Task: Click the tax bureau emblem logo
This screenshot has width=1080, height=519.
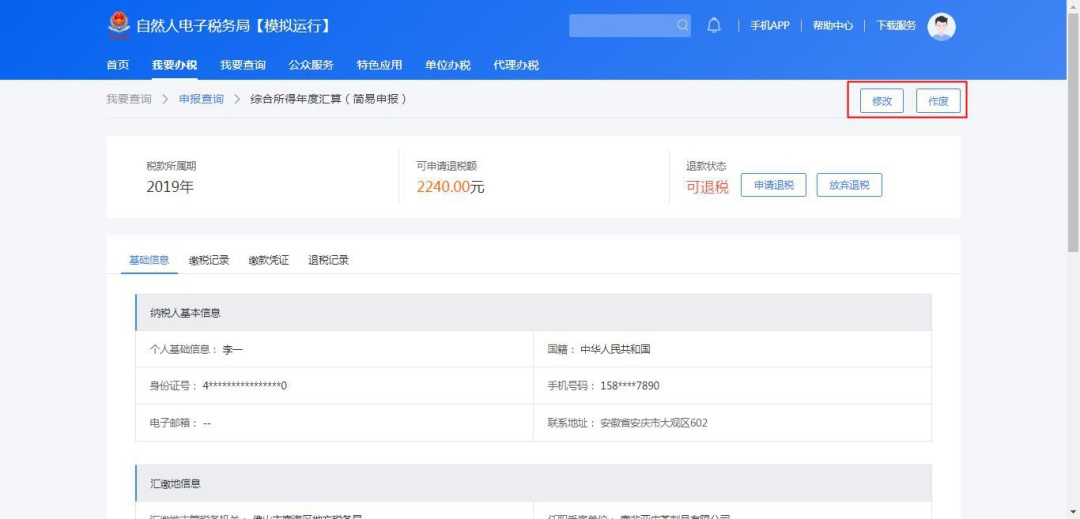Action: (118, 25)
